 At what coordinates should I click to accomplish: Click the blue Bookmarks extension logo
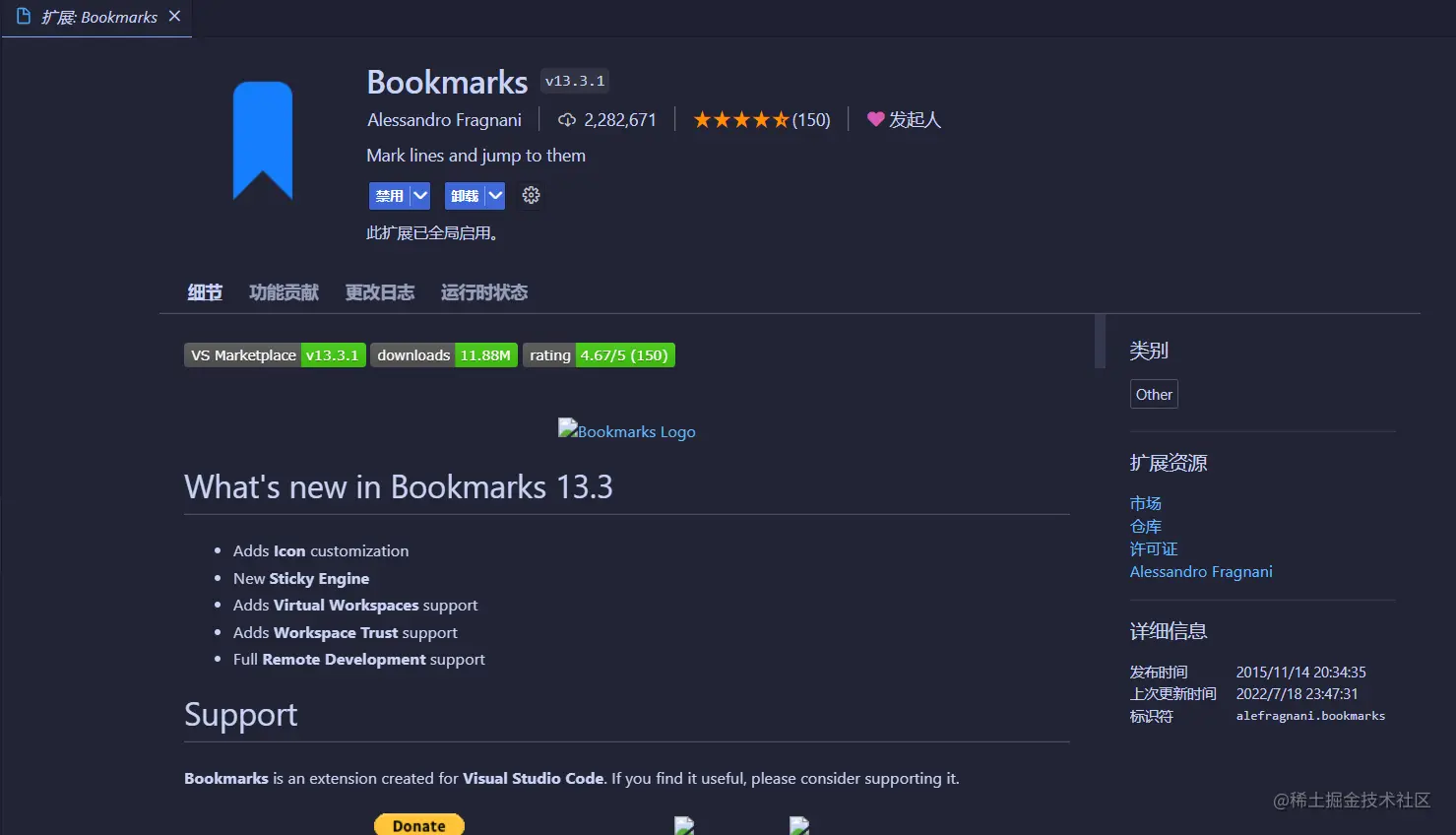263,141
